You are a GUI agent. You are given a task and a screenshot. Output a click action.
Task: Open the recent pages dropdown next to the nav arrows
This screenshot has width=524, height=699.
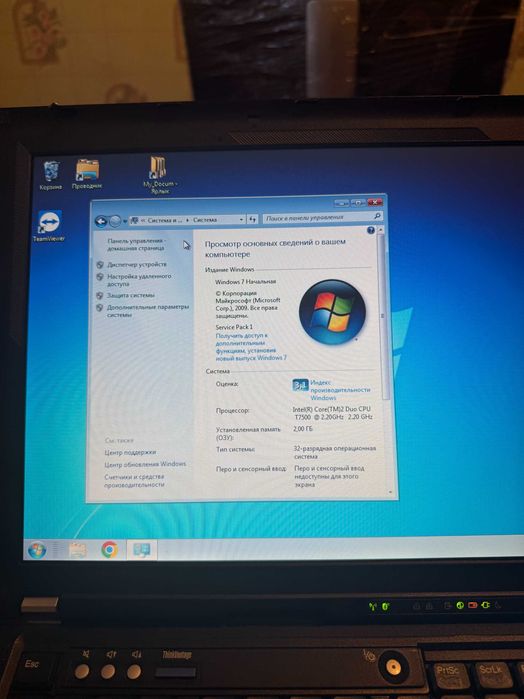(125, 221)
